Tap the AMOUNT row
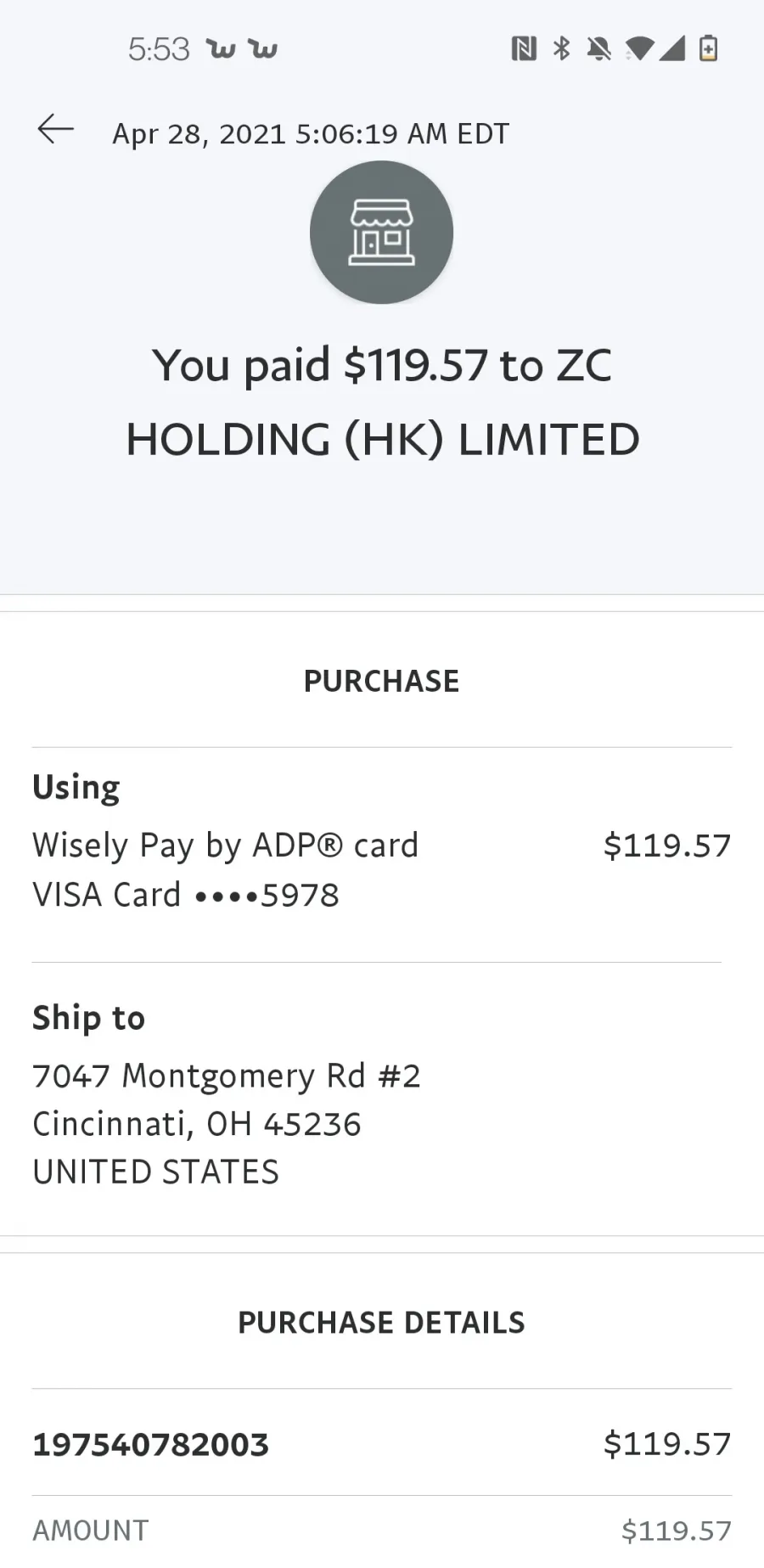The height and width of the screenshot is (1568, 764). [382, 1531]
